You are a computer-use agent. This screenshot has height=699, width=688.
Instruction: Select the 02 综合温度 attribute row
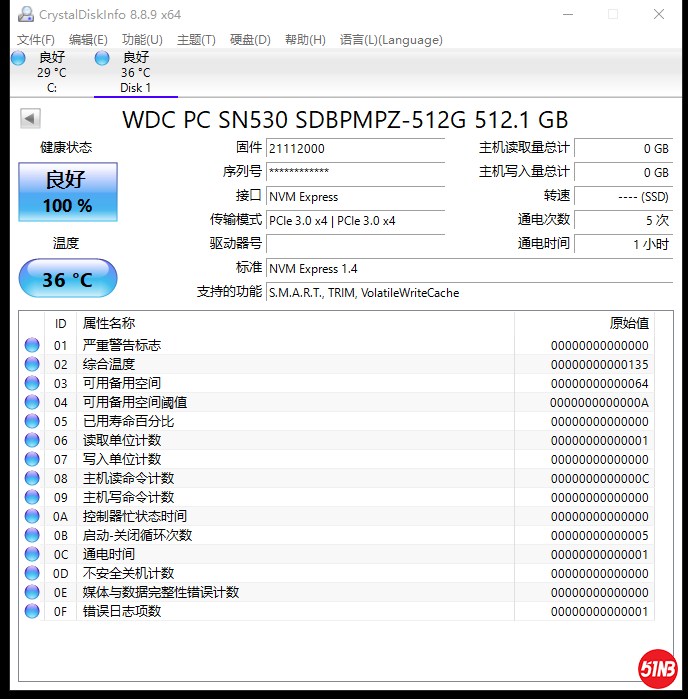pos(300,364)
